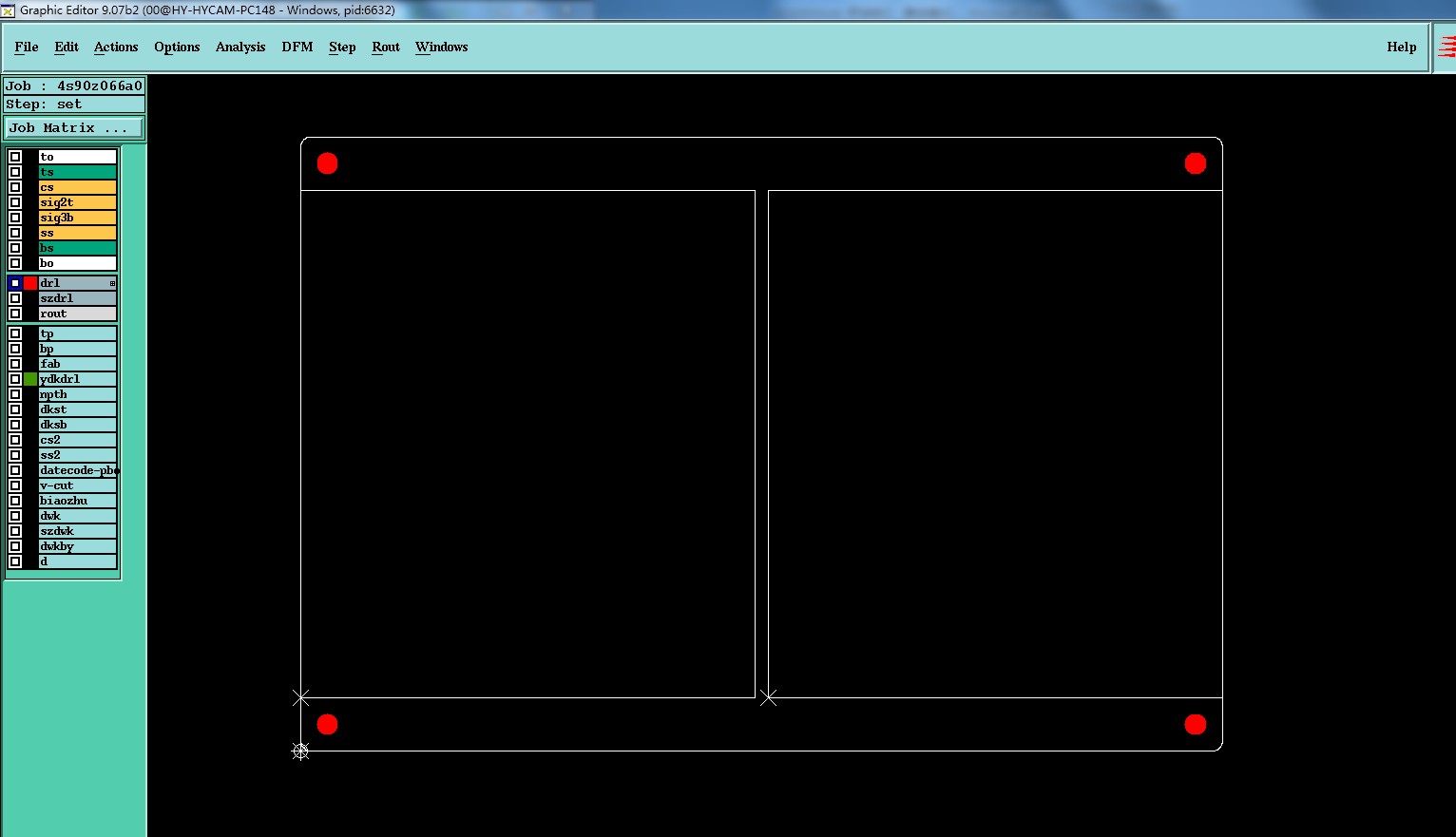The height and width of the screenshot is (837, 1456).
Task: Click the top-left red drill hole on canvas
Action: pyautogui.click(x=327, y=163)
